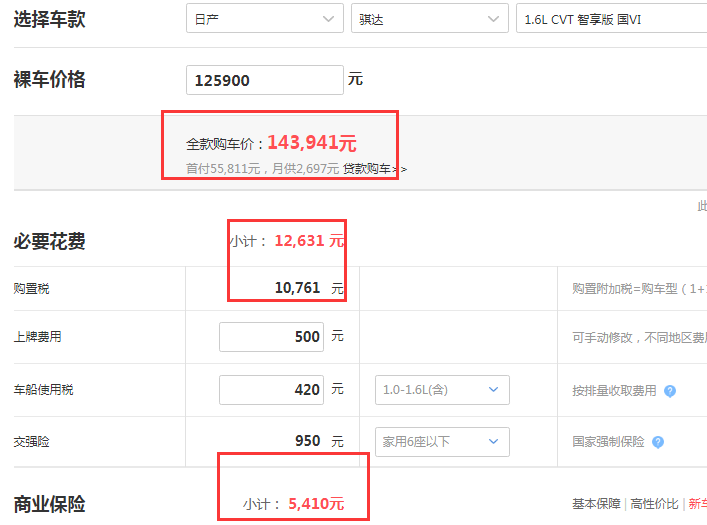The image size is (707, 525).
Task: Click help icon next to 按排量收取费用
Action: tap(670, 391)
